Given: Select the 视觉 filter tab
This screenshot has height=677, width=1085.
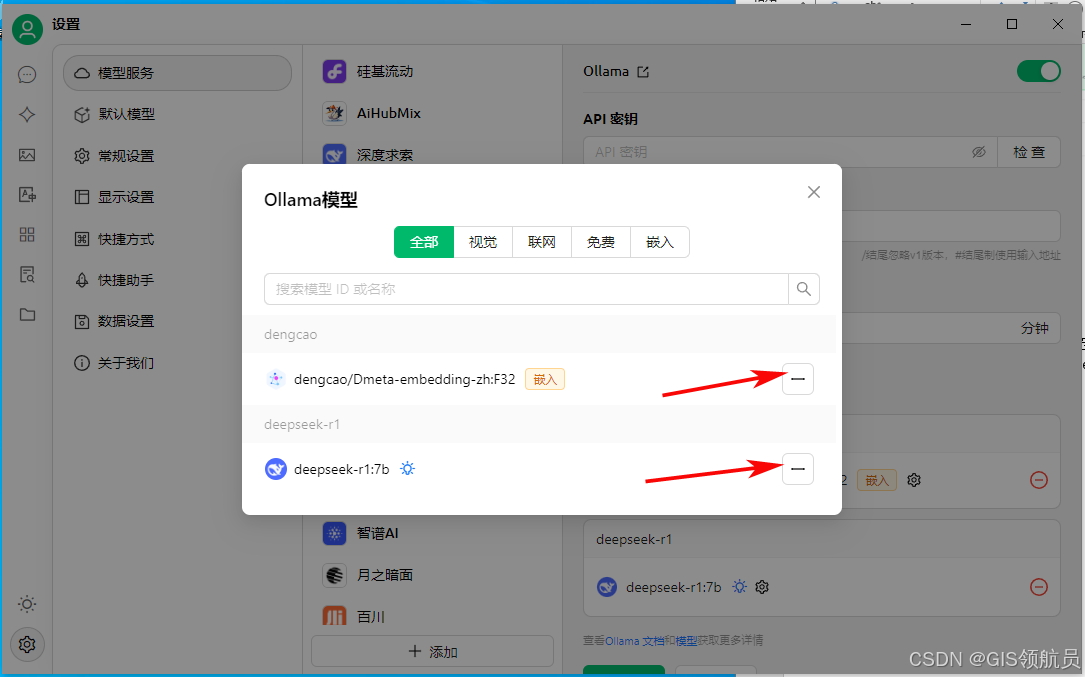Looking at the screenshot, I should click(x=483, y=242).
